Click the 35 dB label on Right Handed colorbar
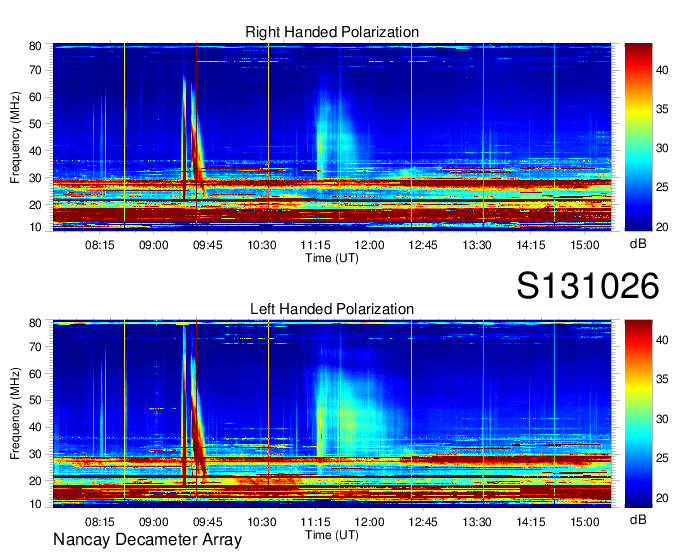 click(x=662, y=109)
